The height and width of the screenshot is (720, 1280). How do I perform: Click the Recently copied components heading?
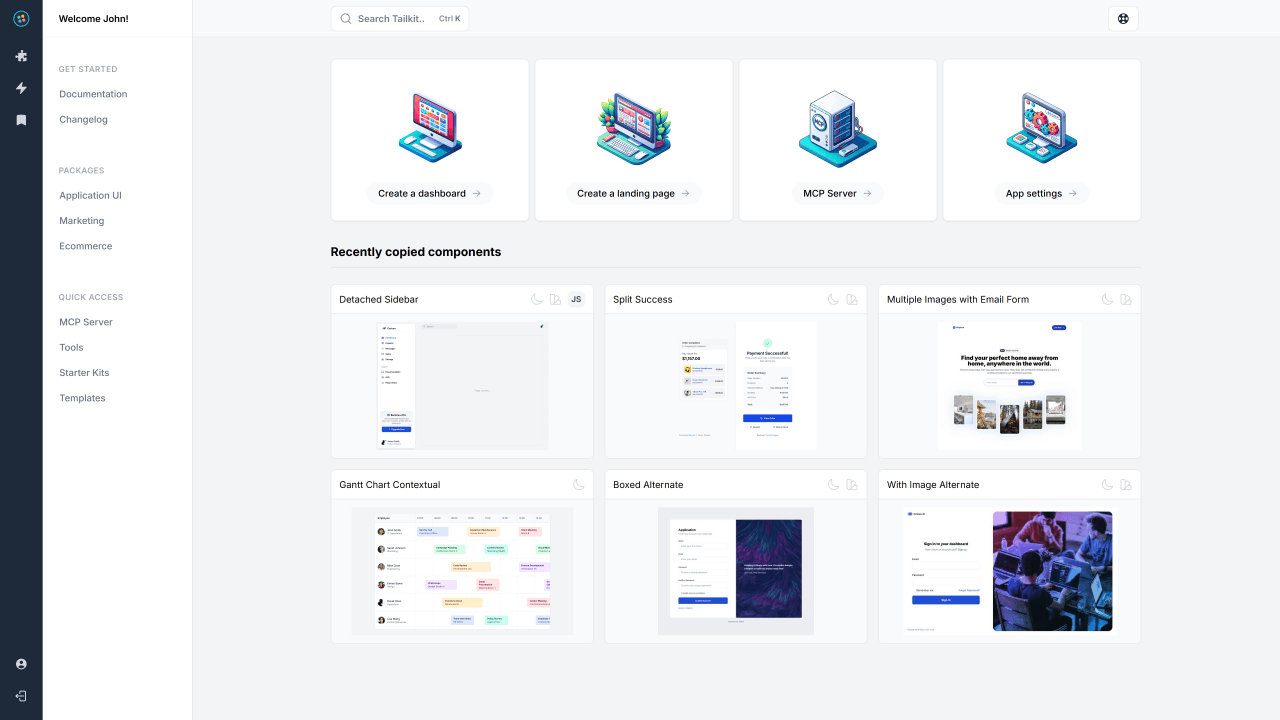pyautogui.click(x=416, y=252)
